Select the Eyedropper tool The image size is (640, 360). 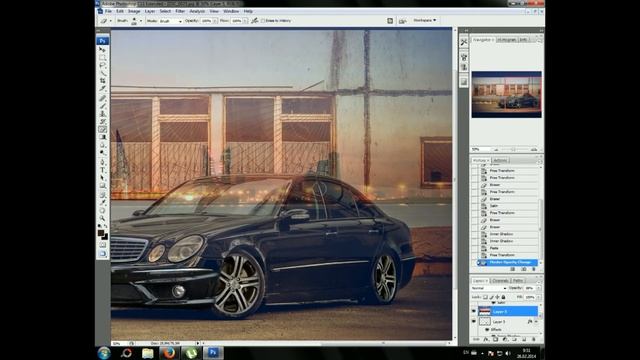(x=102, y=202)
